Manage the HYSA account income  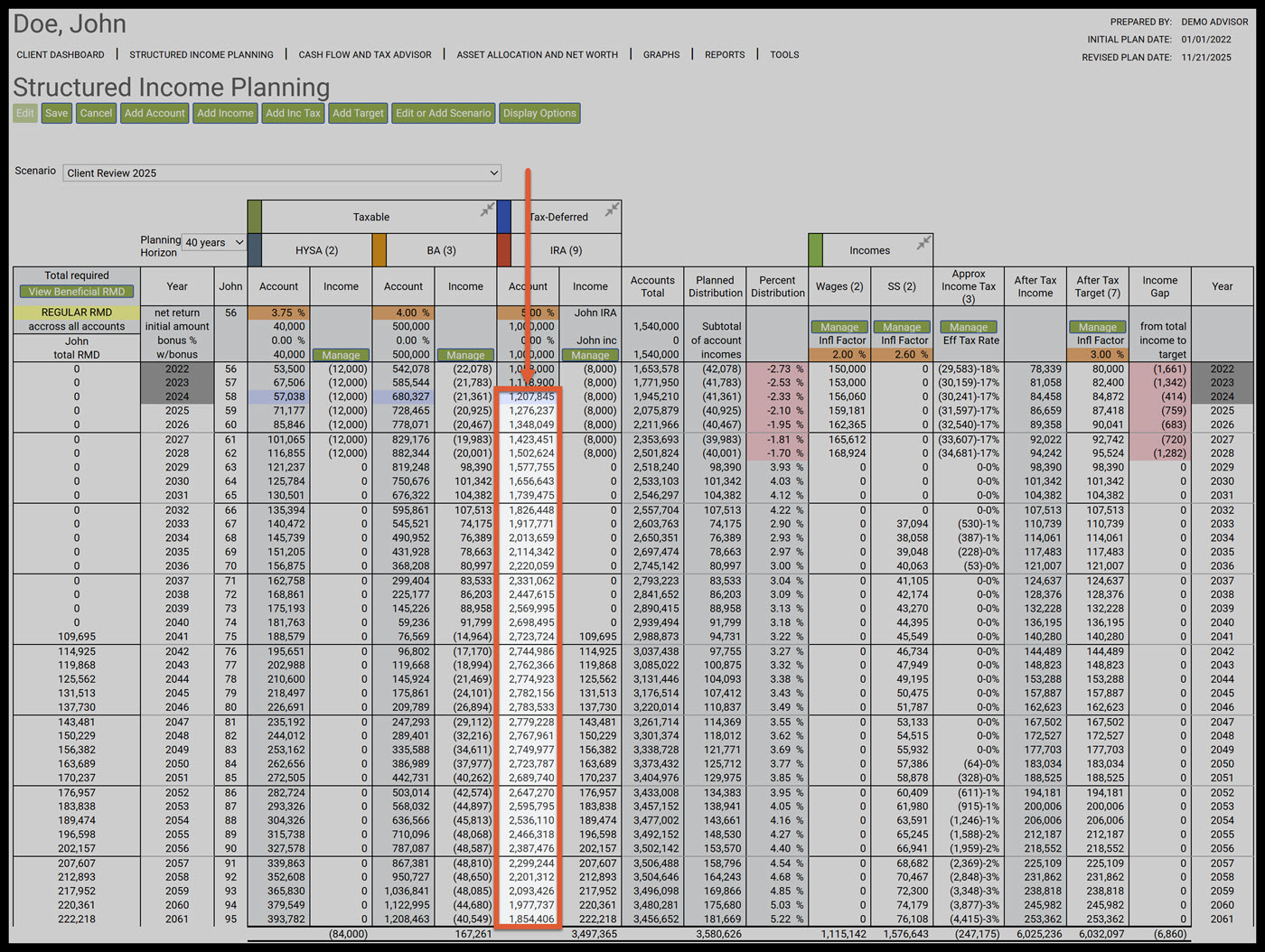(x=341, y=356)
